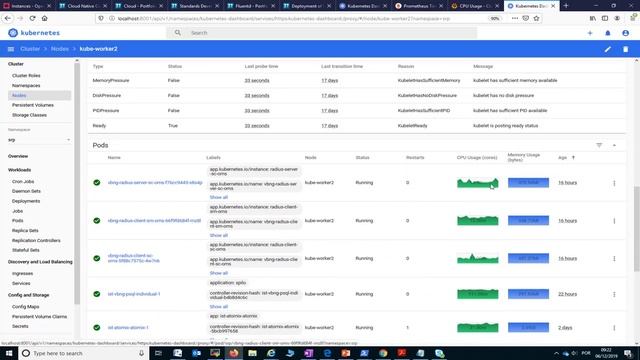Click the browser address bar
Viewport: 640px width, 360px height.
pos(302,18)
